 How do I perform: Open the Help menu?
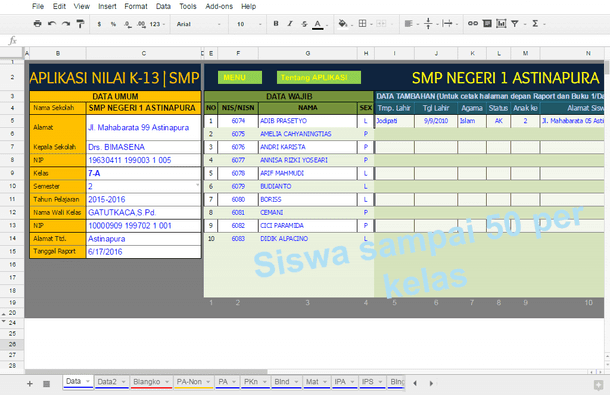pos(248,6)
